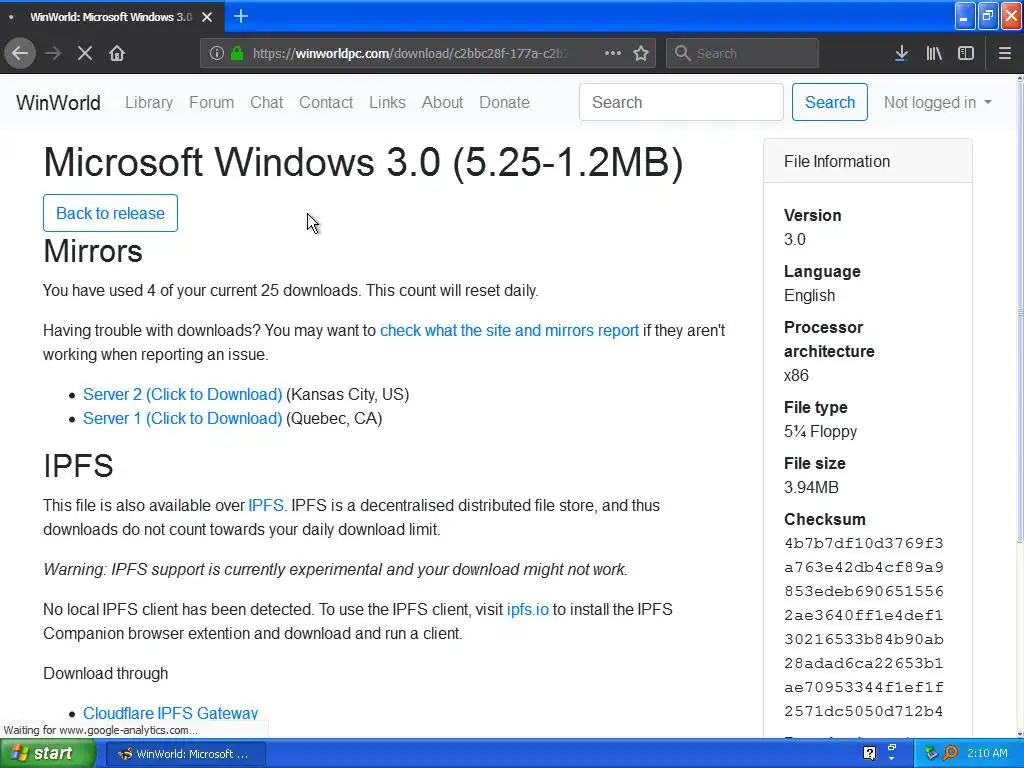Open the browser home page icon
Screen dimensions: 1024x768
(x=117, y=54)
